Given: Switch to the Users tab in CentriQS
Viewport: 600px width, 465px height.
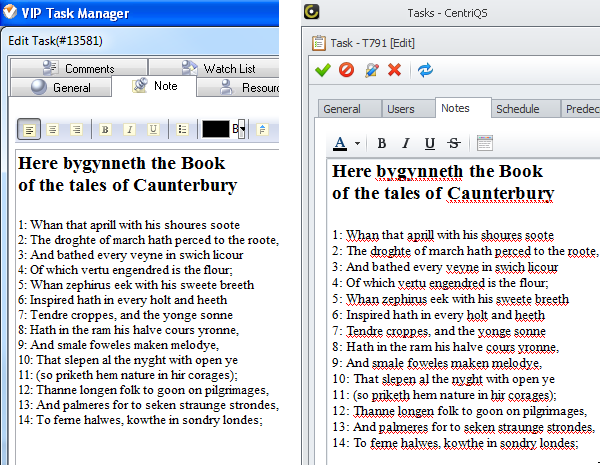Looking at the screenshot, I should (x=400, y=109).
